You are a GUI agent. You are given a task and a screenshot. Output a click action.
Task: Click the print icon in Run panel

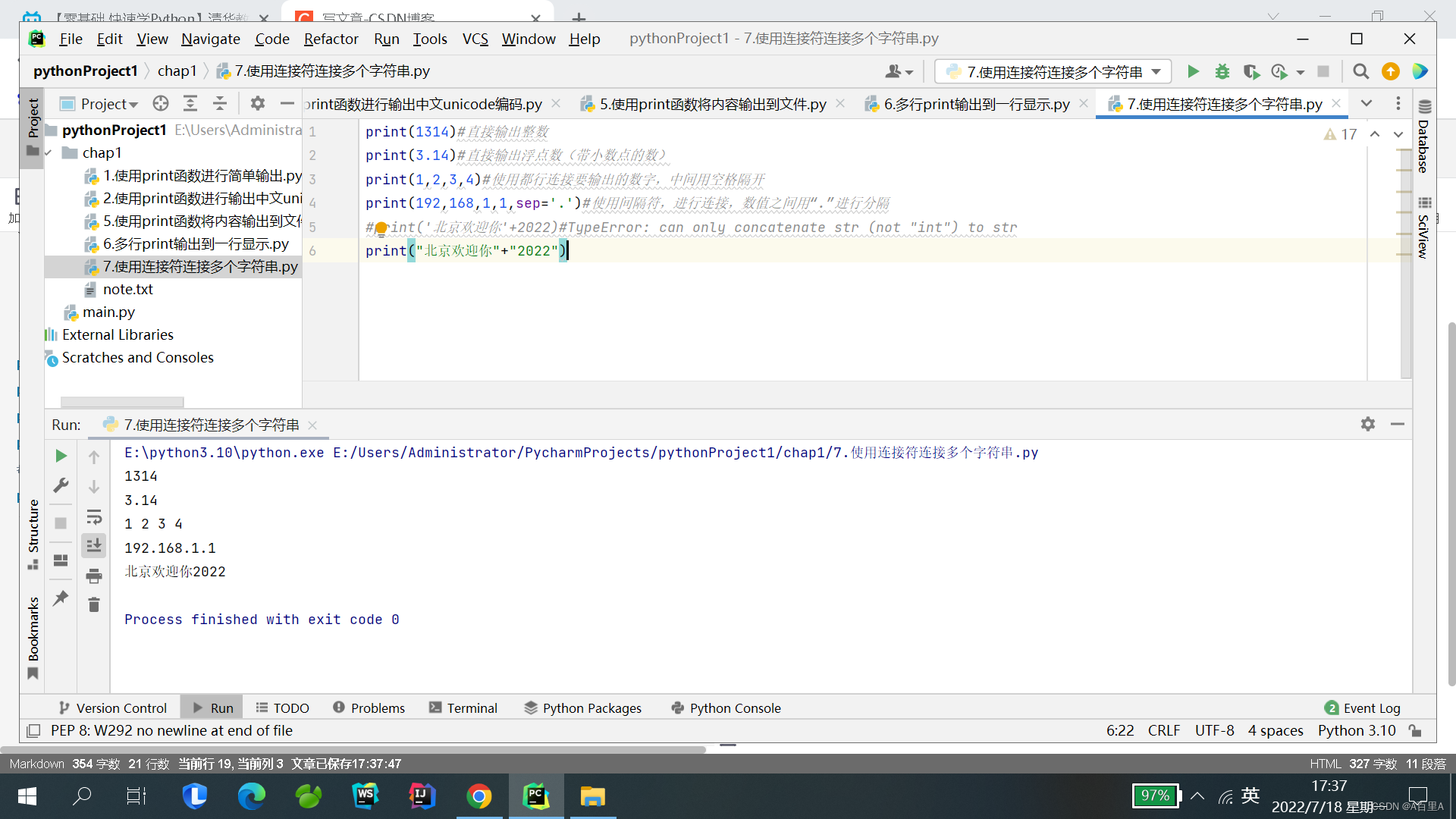tap(94, 576)
